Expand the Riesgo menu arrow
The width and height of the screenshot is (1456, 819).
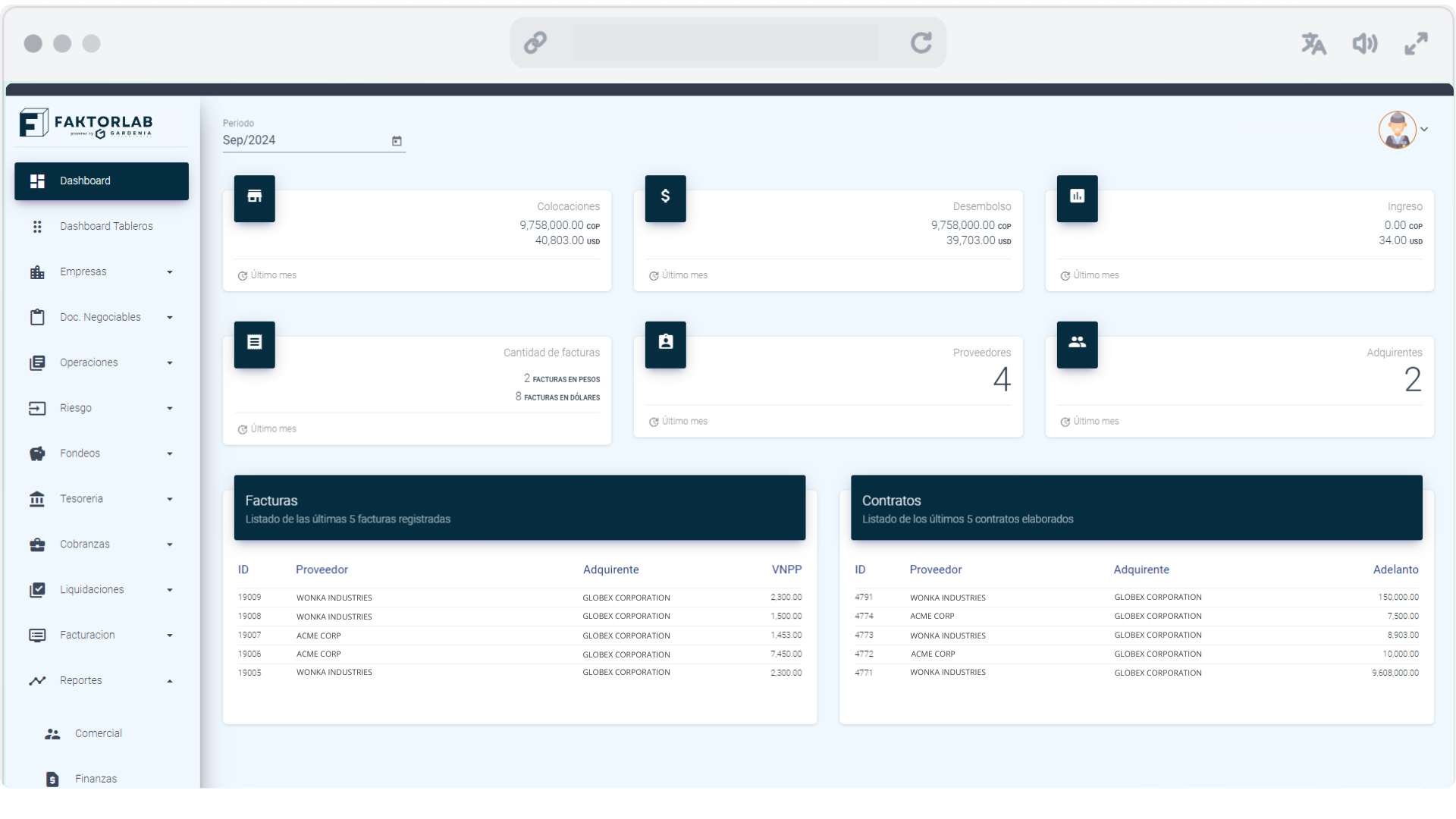click(170, 409)
